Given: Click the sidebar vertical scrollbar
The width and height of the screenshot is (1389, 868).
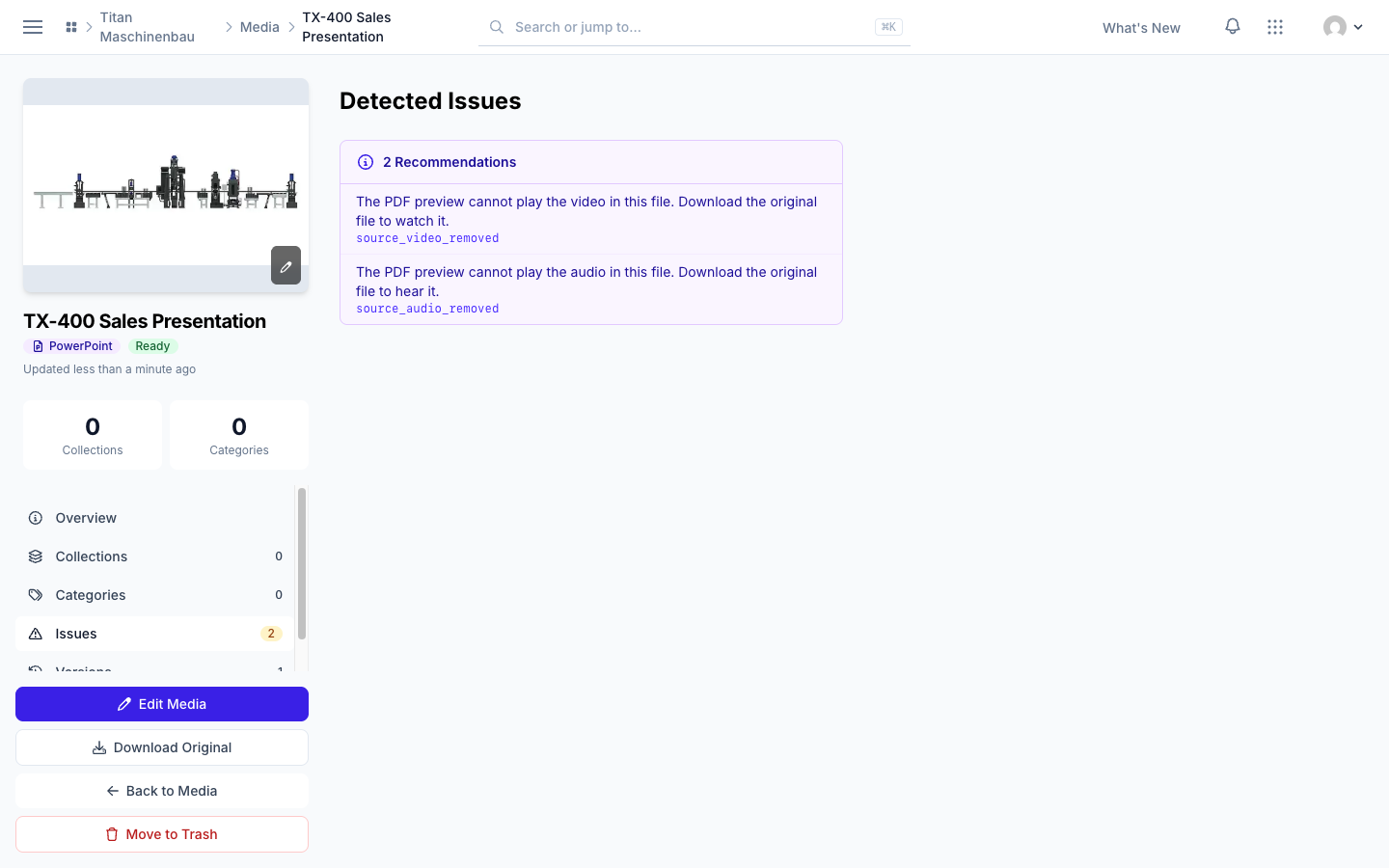Looking at the screenshot, I should [302, 564].
